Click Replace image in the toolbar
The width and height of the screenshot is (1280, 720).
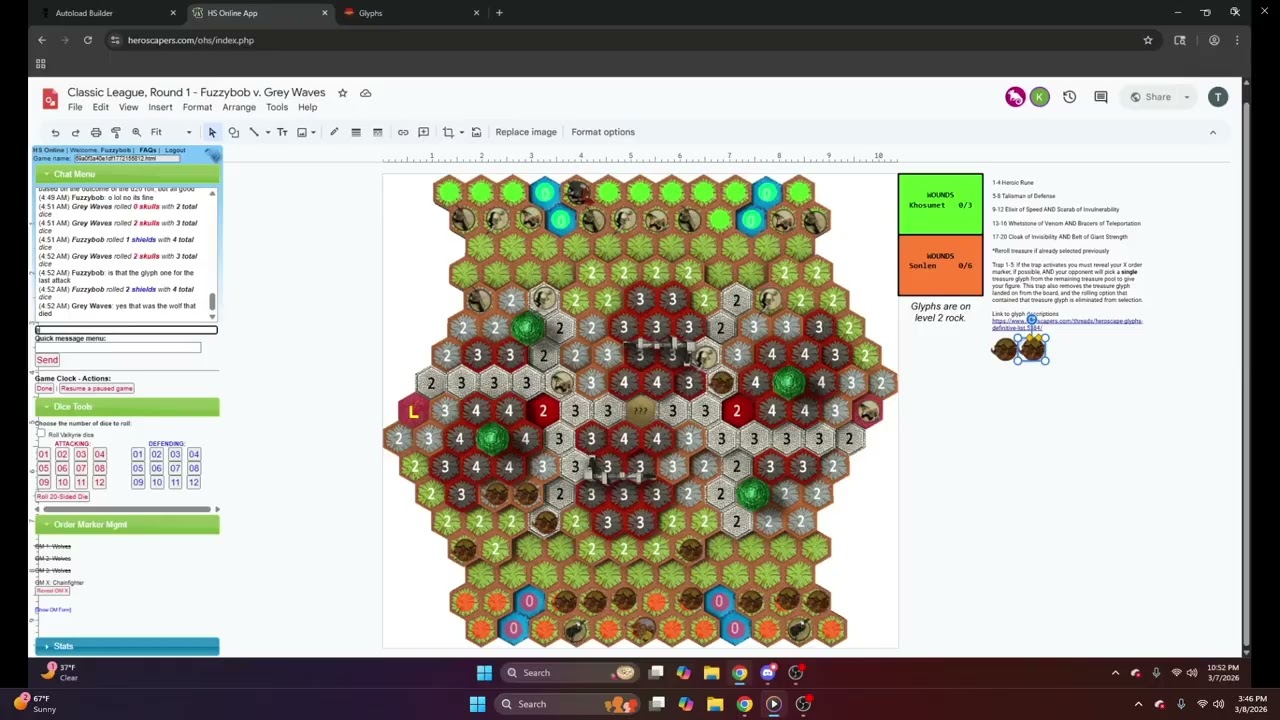[x=526, y=132]
